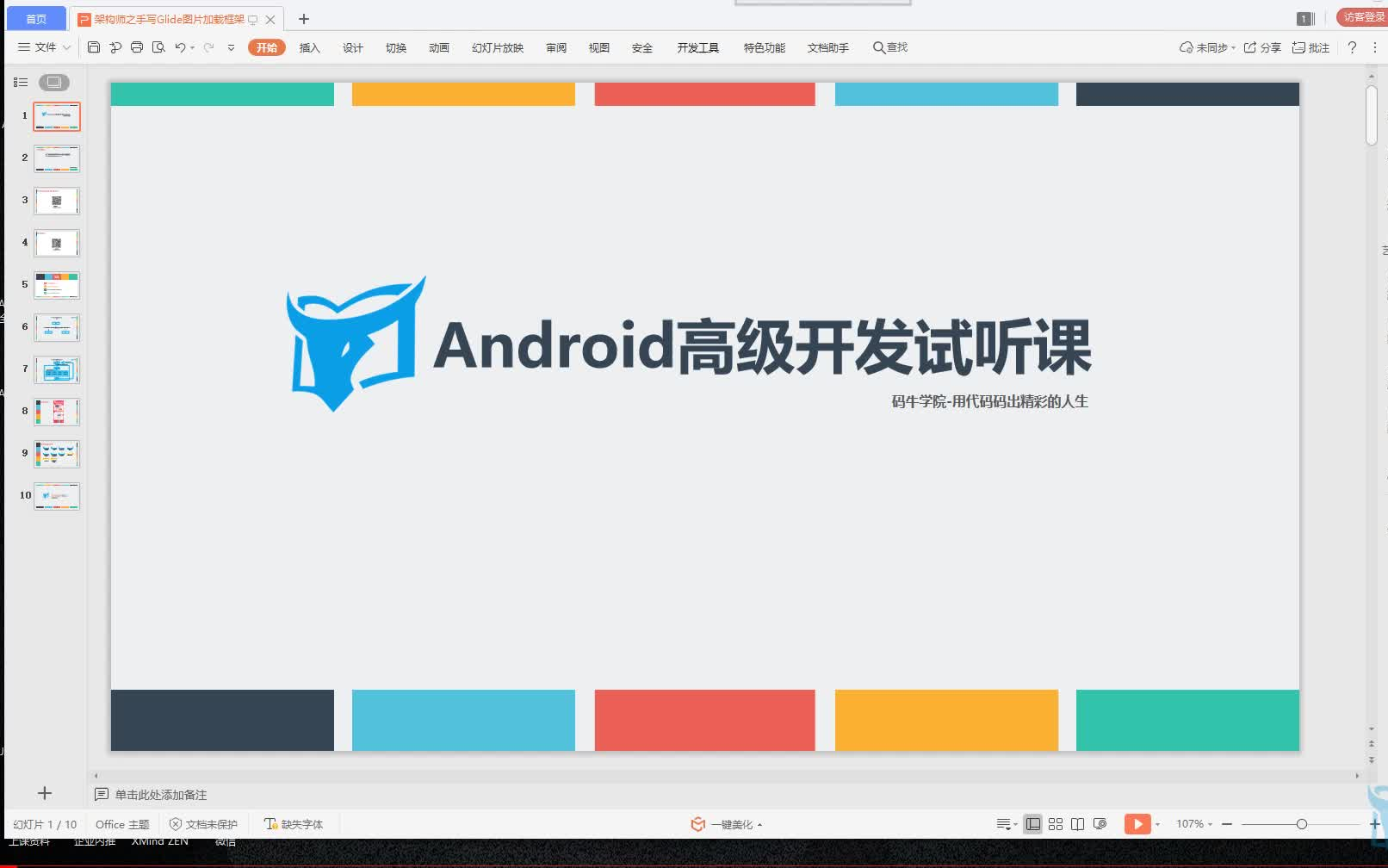The width and height of the screenshot is (1388, 868).
Task: Open the 动画 animation tab
Action: click(x=438, y=47)
